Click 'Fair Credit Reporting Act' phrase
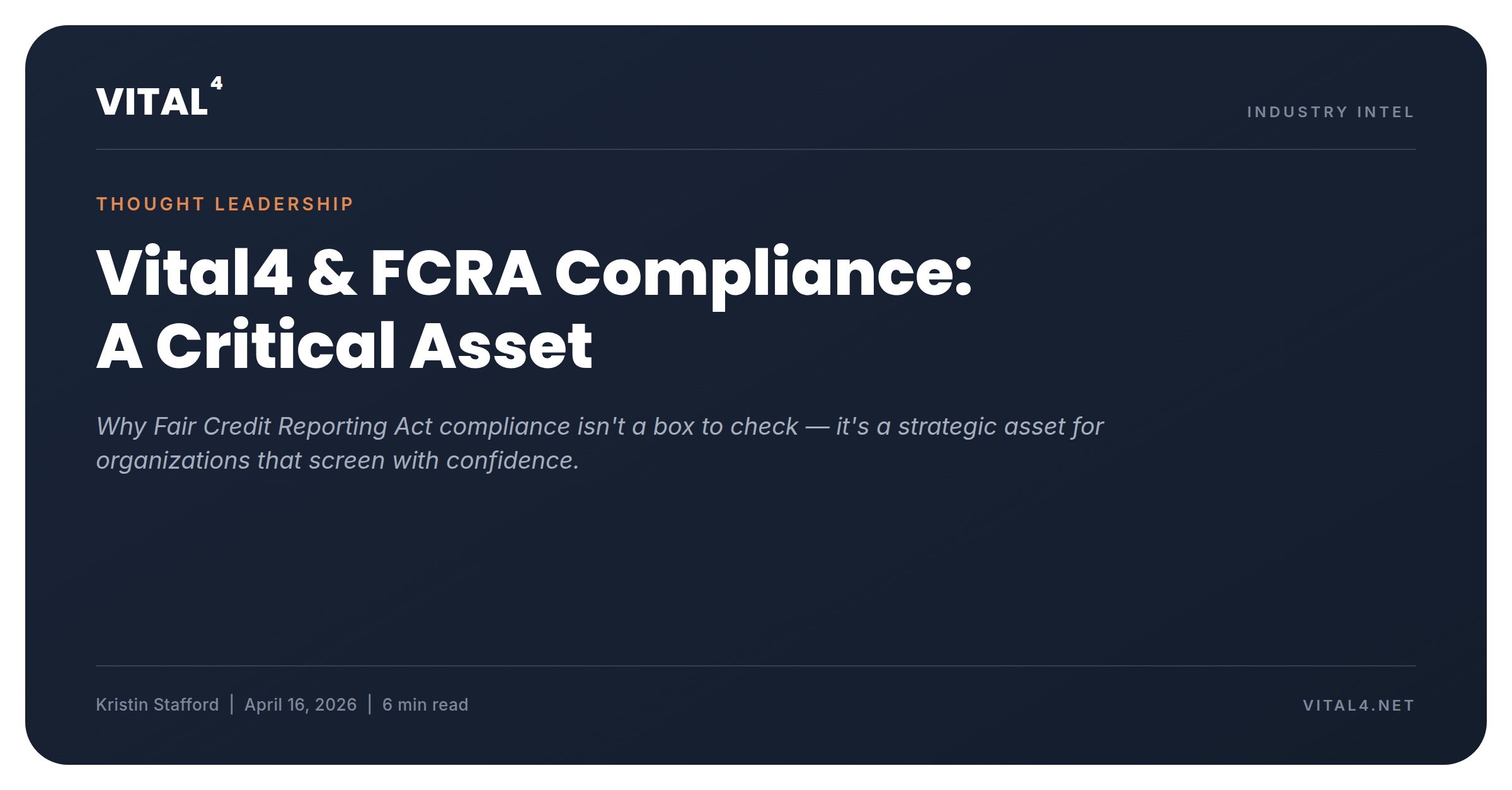Image resolution: width=1512 pixels, height=790 pixels. pyautogui.click(x=293, y=426)
